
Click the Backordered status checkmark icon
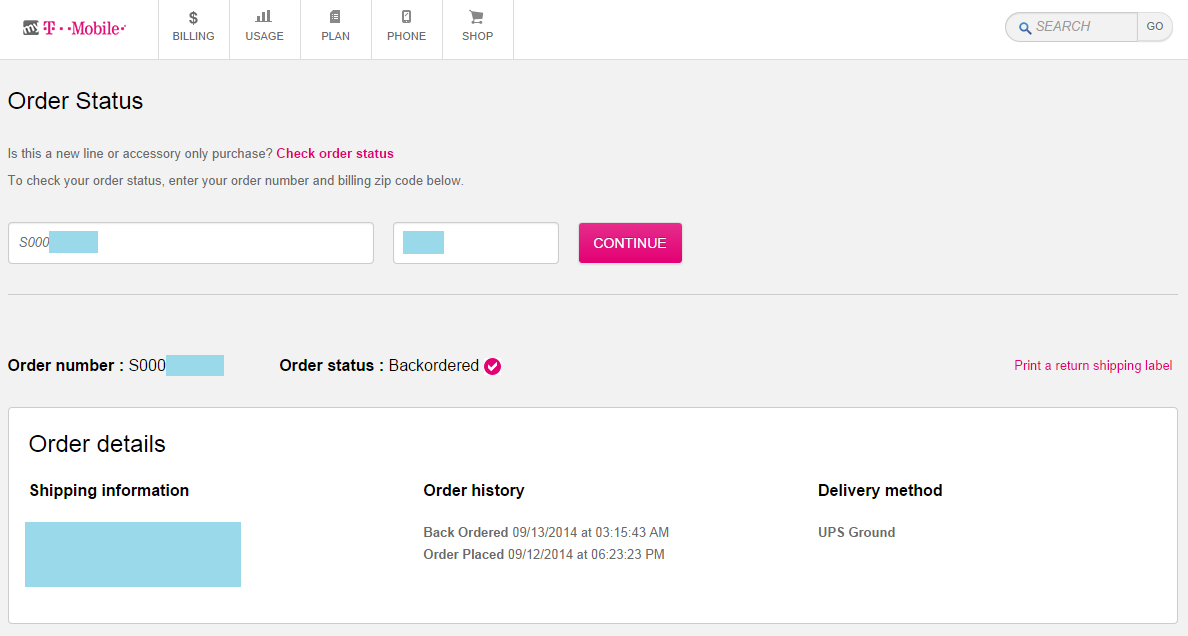(492, 366)
